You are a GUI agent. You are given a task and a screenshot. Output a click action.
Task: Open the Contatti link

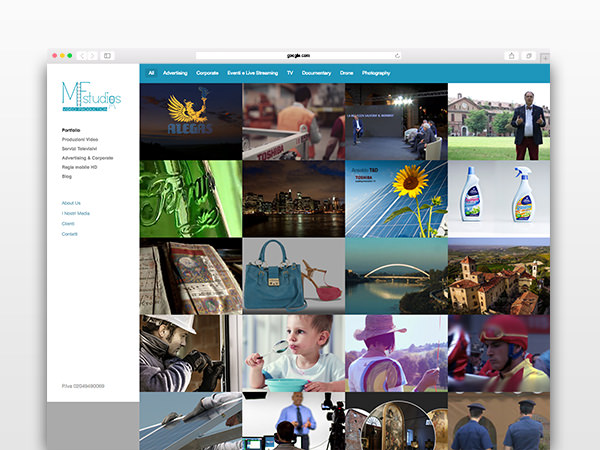point(69,234)
